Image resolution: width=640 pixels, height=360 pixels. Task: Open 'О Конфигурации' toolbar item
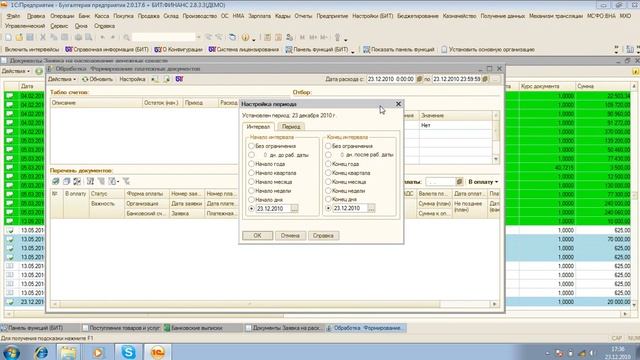(178, 49)
